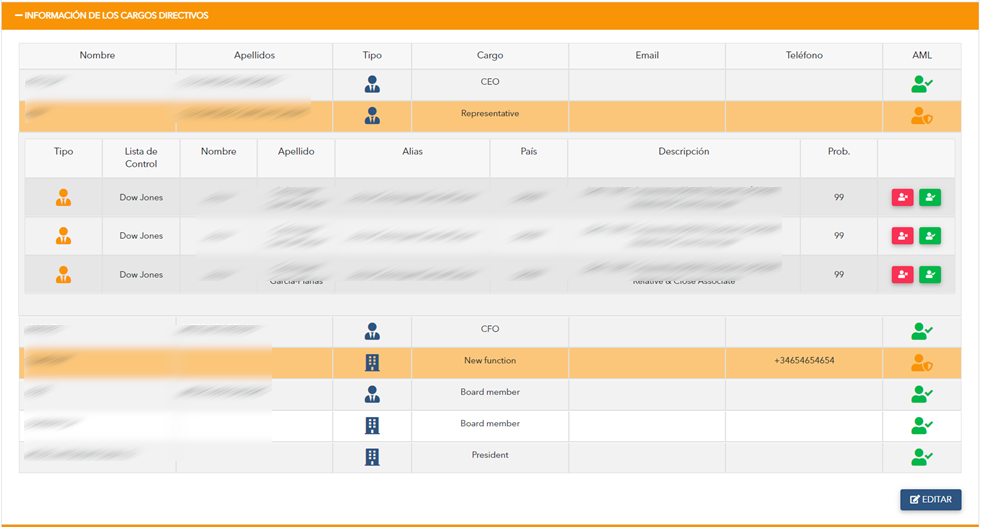Click the building type icon in President row
The height and width of the screenshot is (527, 981).
click(372, 457)
